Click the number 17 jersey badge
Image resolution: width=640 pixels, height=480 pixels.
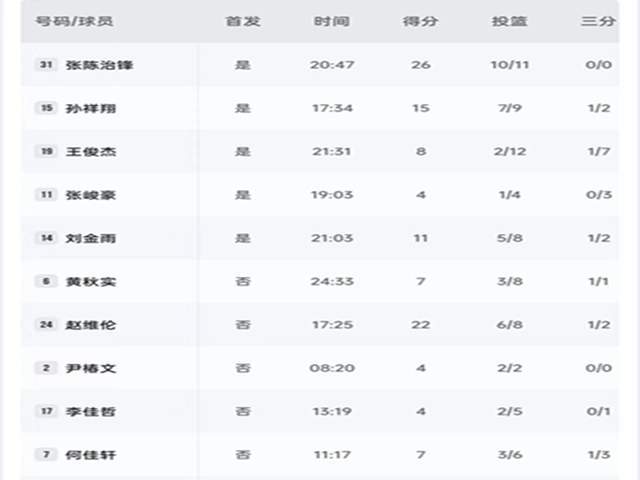tap(45, 411)
